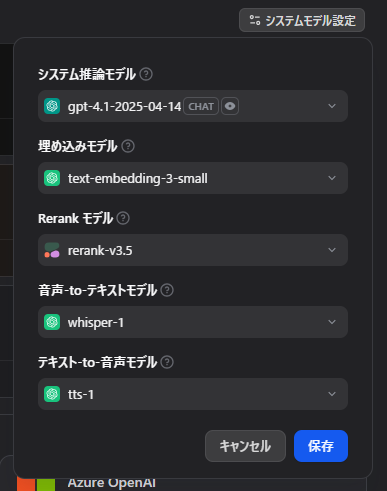
Task: Click help icon beside 音声-to-テキストモデル
Action: [167, 290]
